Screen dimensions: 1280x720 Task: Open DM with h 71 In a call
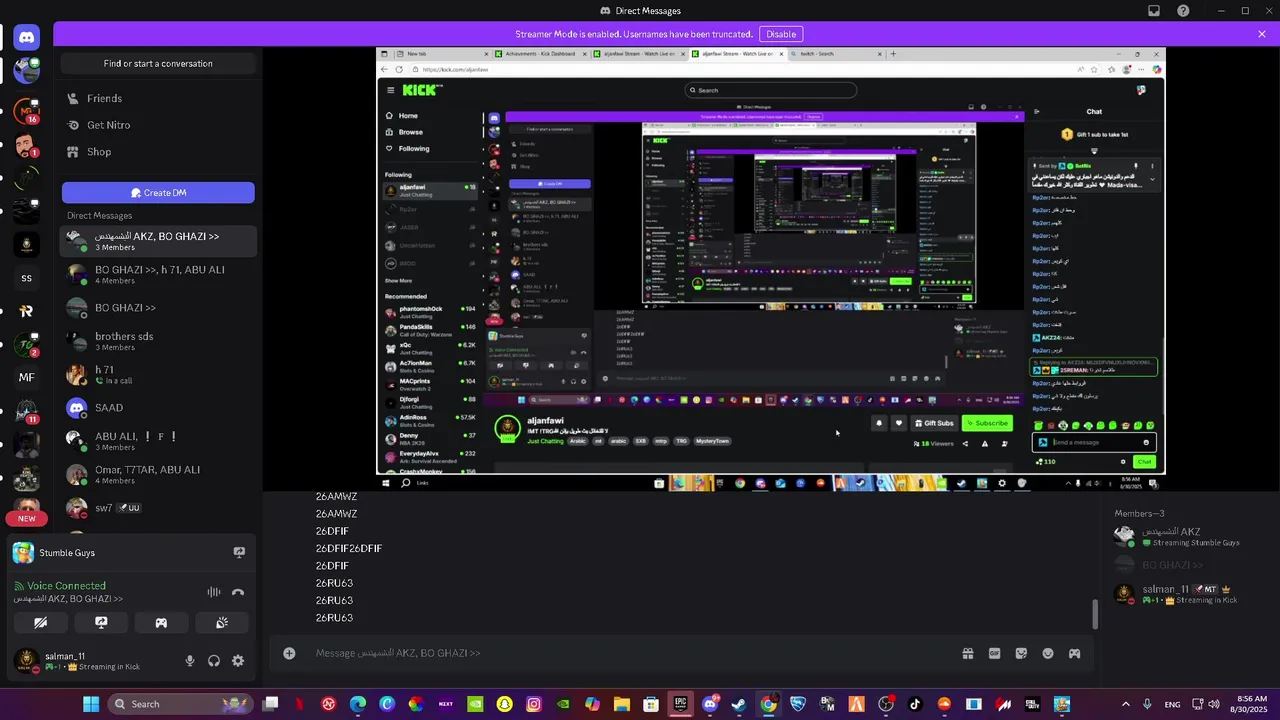click(158, 375)
